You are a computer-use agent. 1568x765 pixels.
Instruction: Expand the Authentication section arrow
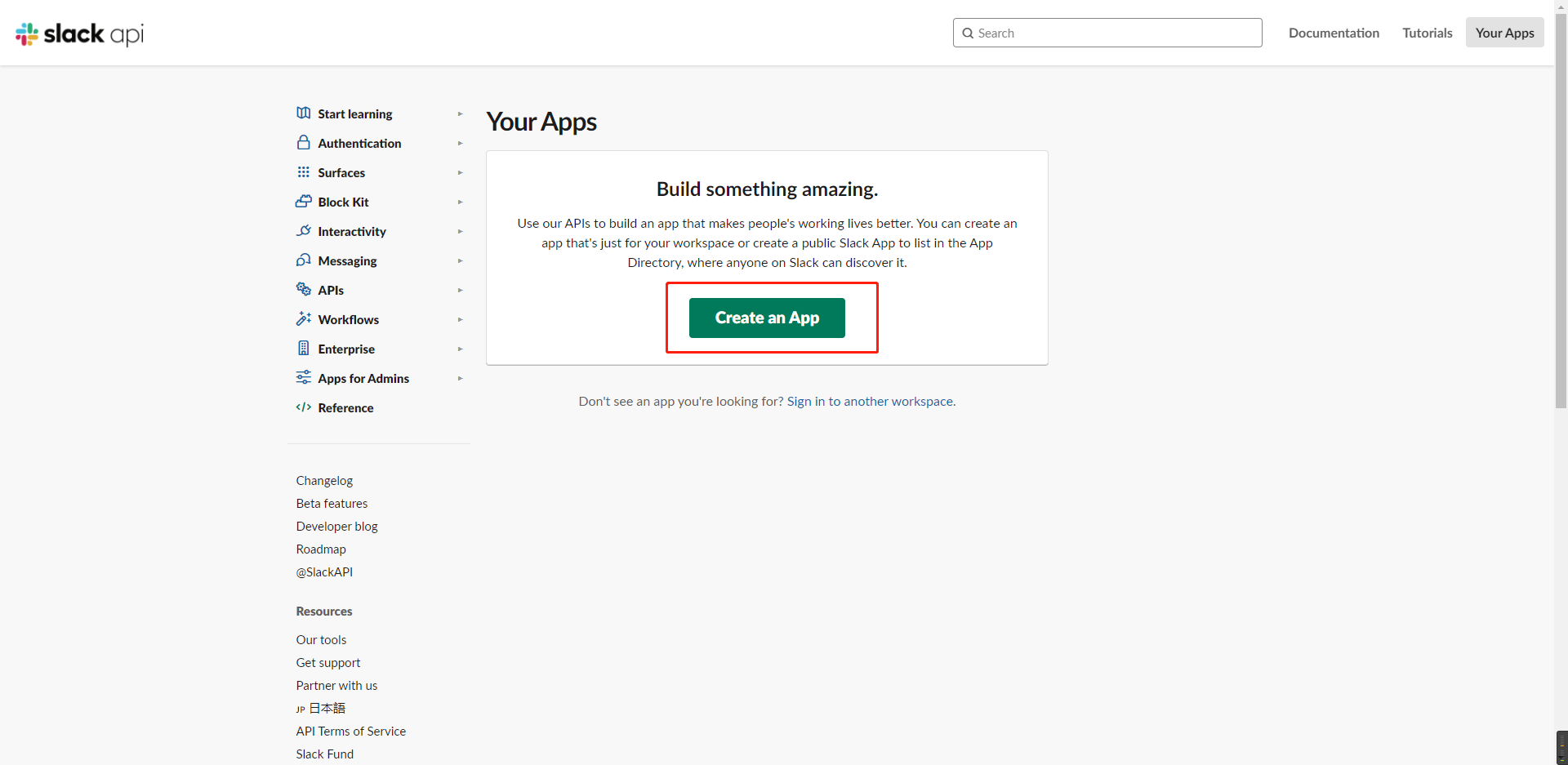tap(461, 144)
